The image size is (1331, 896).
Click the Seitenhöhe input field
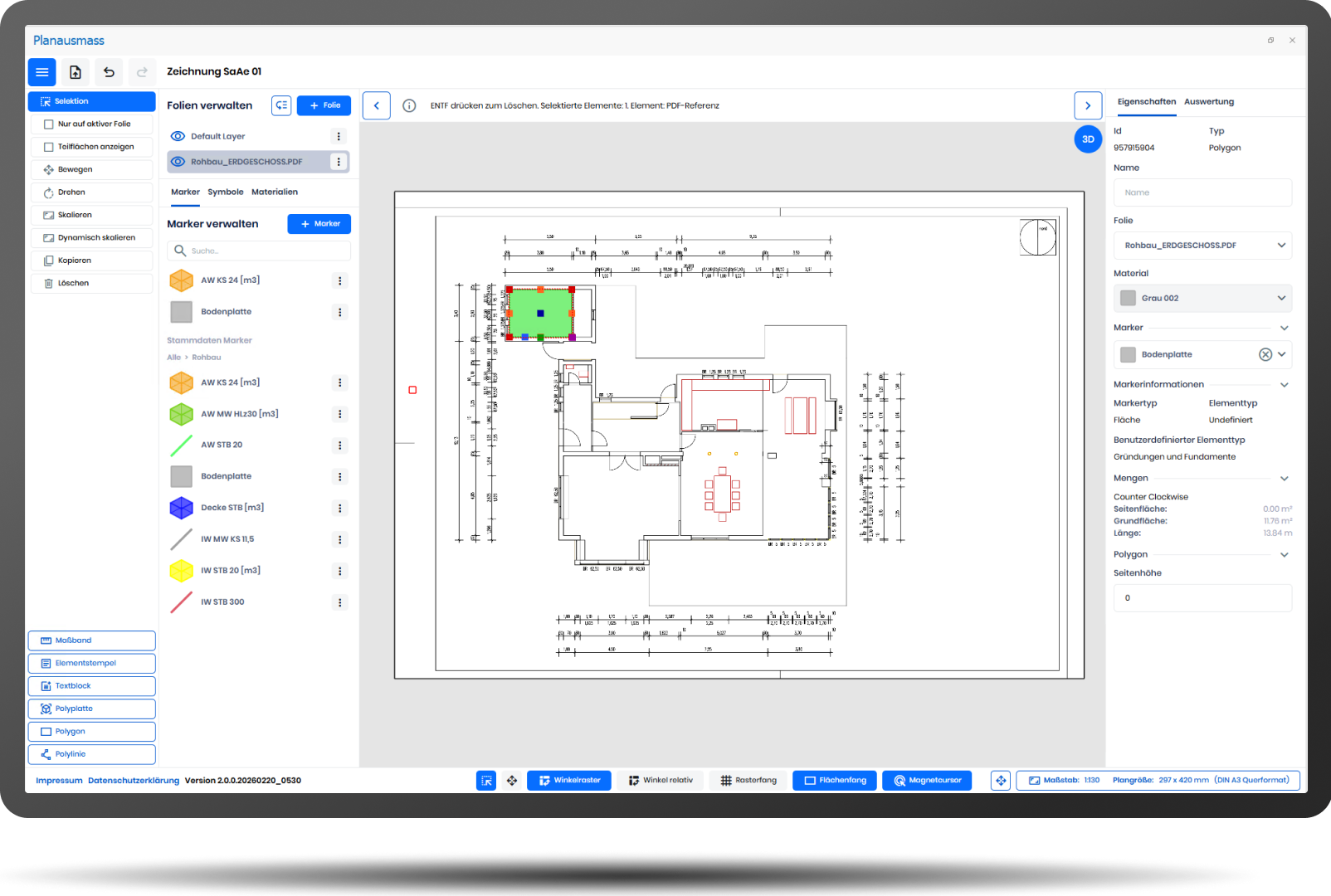[x=1202, y=598]
